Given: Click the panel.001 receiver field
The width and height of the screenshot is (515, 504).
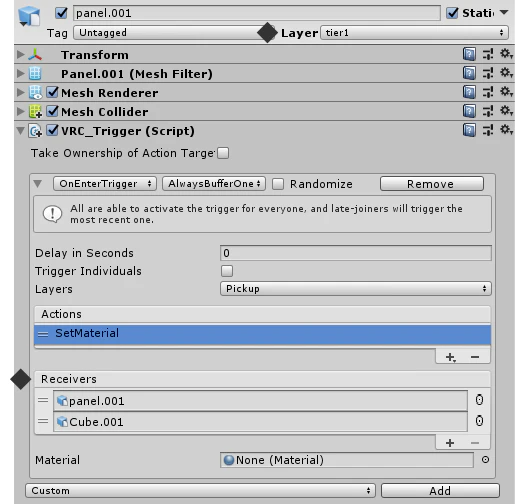Looking at the screenshot, I should tap(260, 401).
